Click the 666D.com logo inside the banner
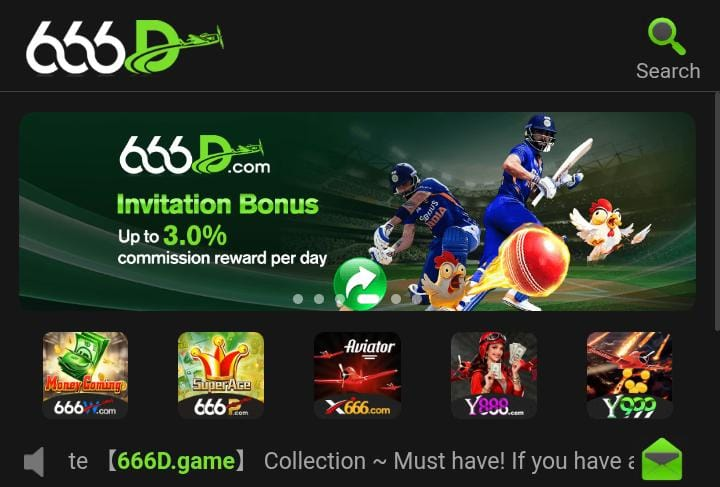 click(195, 156)
